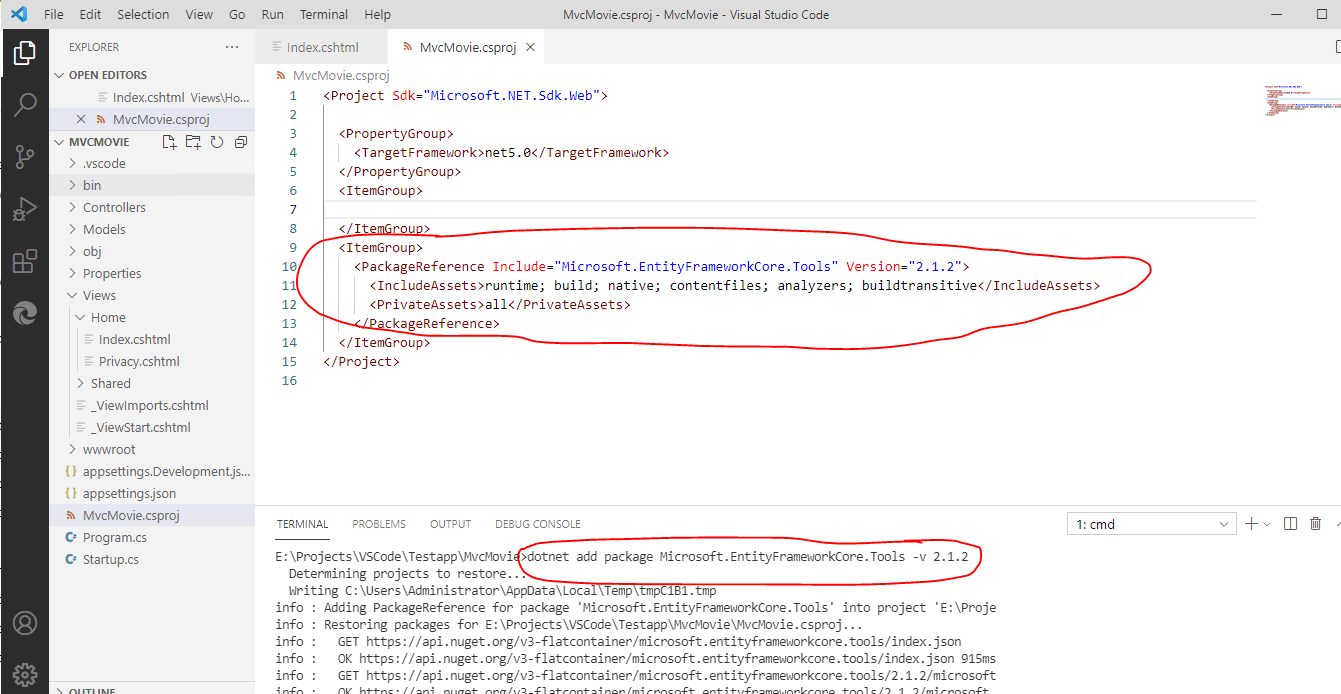Image resolution: width=1341 pixels, height=694 pixels.
Task: Click the VS Code logo icon
Action: (x=18, y=14)
